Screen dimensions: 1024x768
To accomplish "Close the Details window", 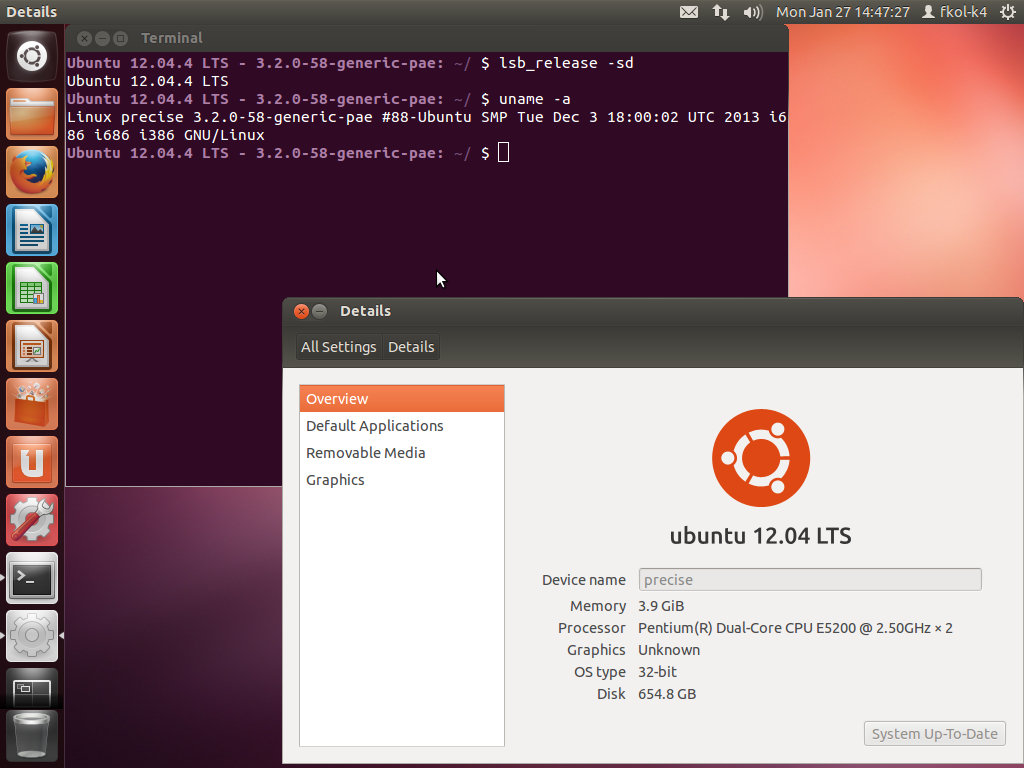I will point(301,312).
